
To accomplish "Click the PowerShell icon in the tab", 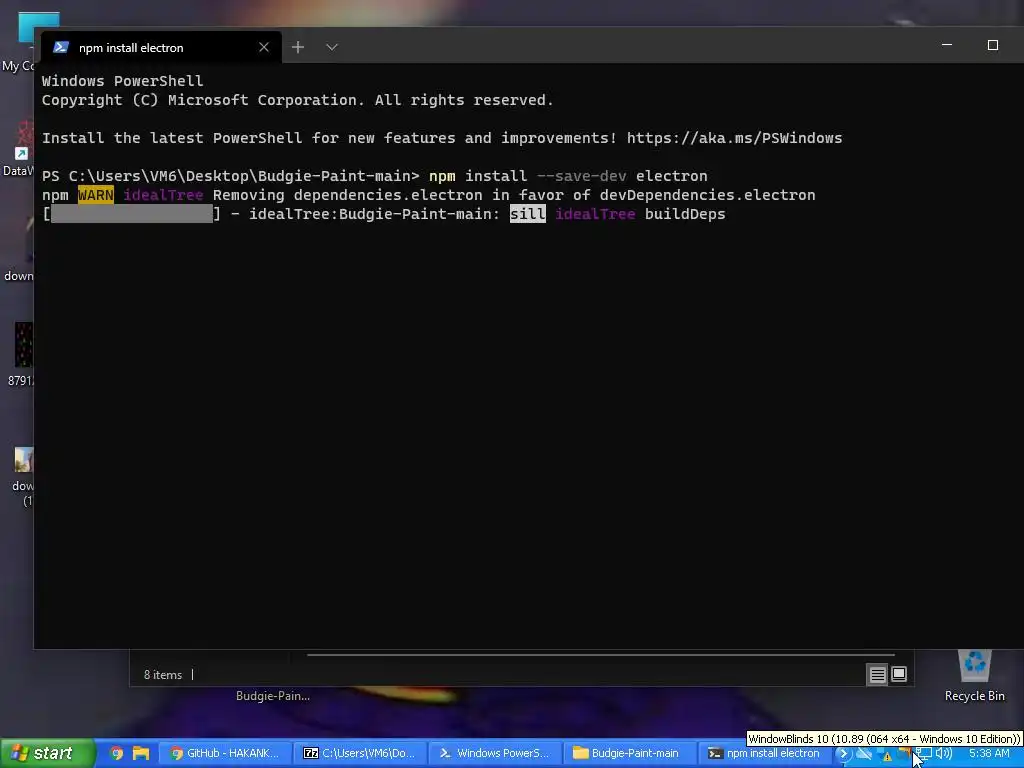I will 61,47.
